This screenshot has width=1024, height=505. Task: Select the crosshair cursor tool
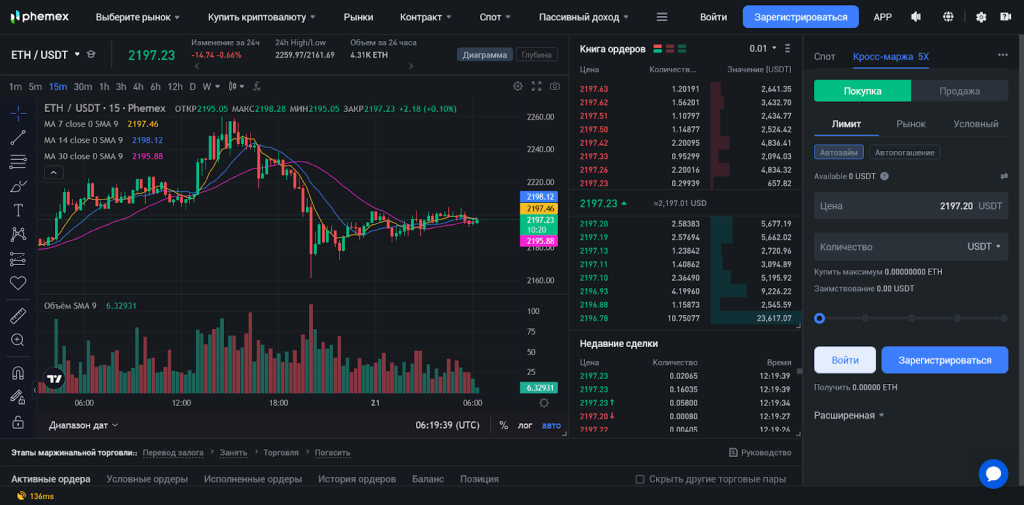18,113
